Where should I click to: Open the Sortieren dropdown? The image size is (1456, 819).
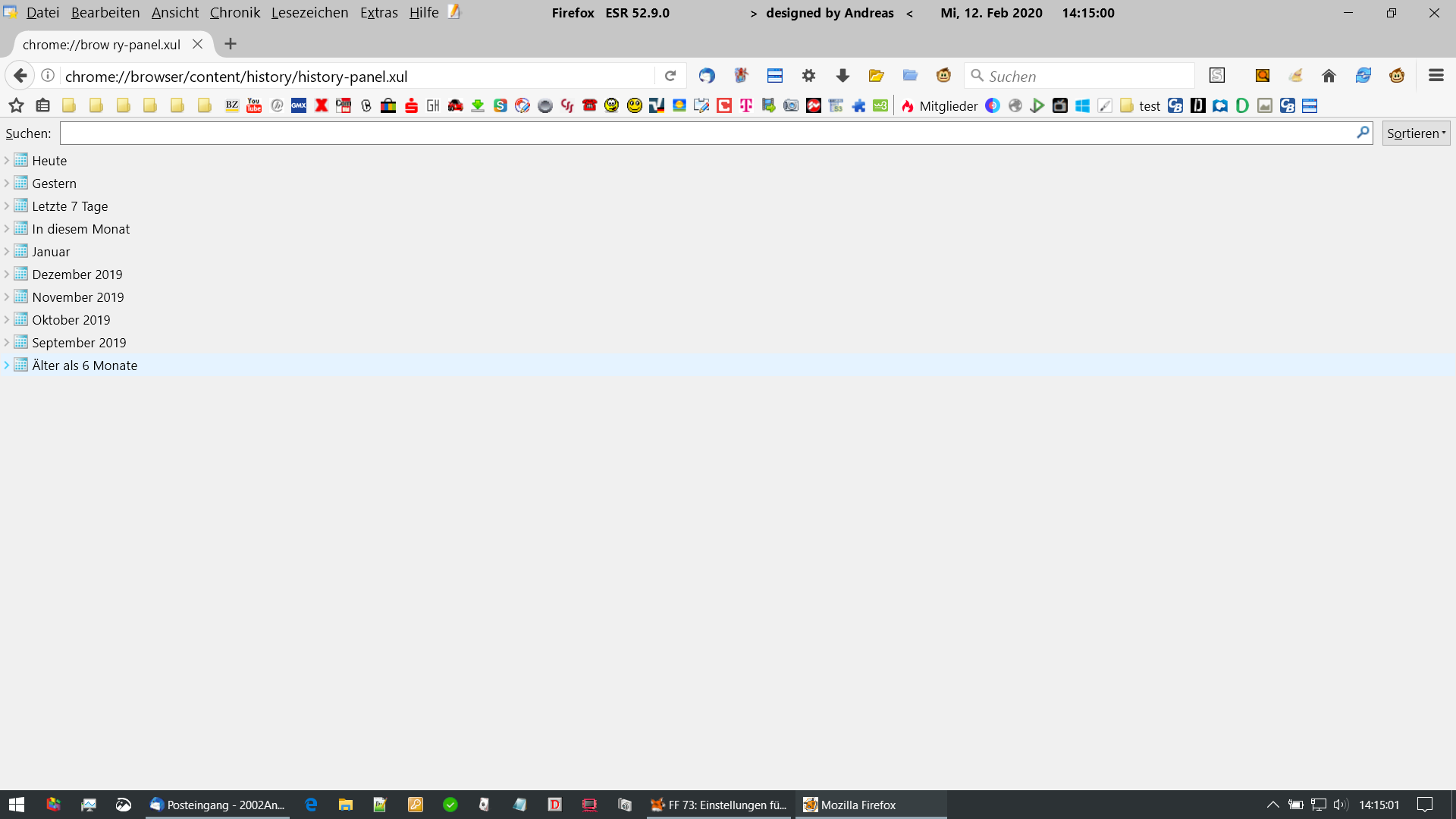(1416, 133)
